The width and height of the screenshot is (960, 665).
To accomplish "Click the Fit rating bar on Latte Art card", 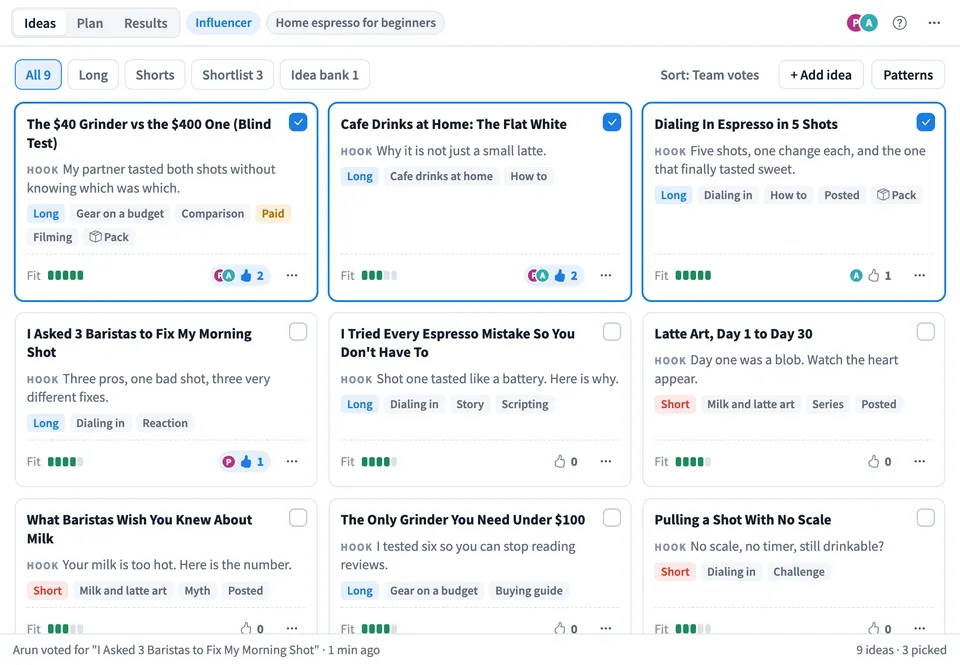I will click(x=693, y=462).
